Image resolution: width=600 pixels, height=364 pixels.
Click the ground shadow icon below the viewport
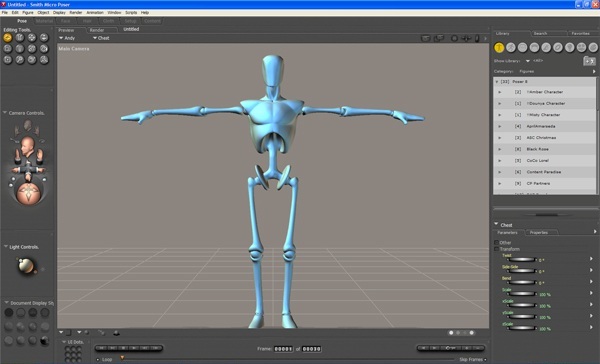[116, 333]
